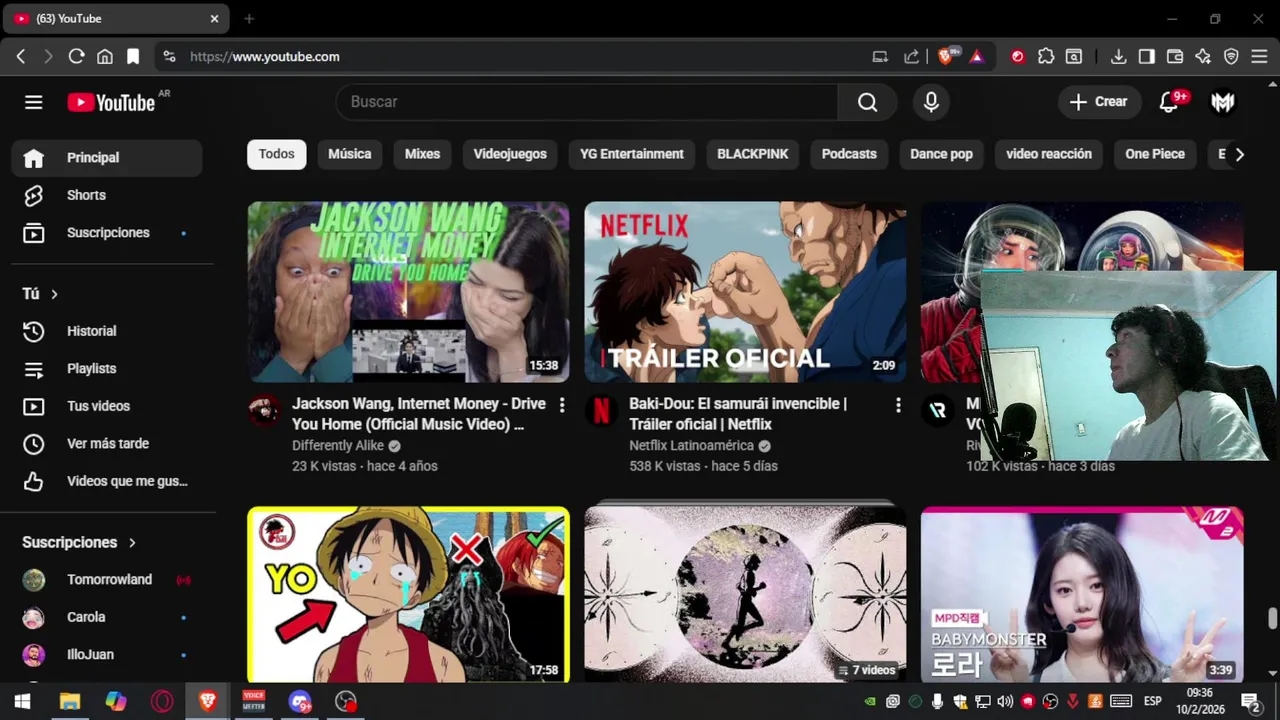Open the Jackson Wang Drive You Home title
Screen dimensions: 1280x720
click(419, 414)
